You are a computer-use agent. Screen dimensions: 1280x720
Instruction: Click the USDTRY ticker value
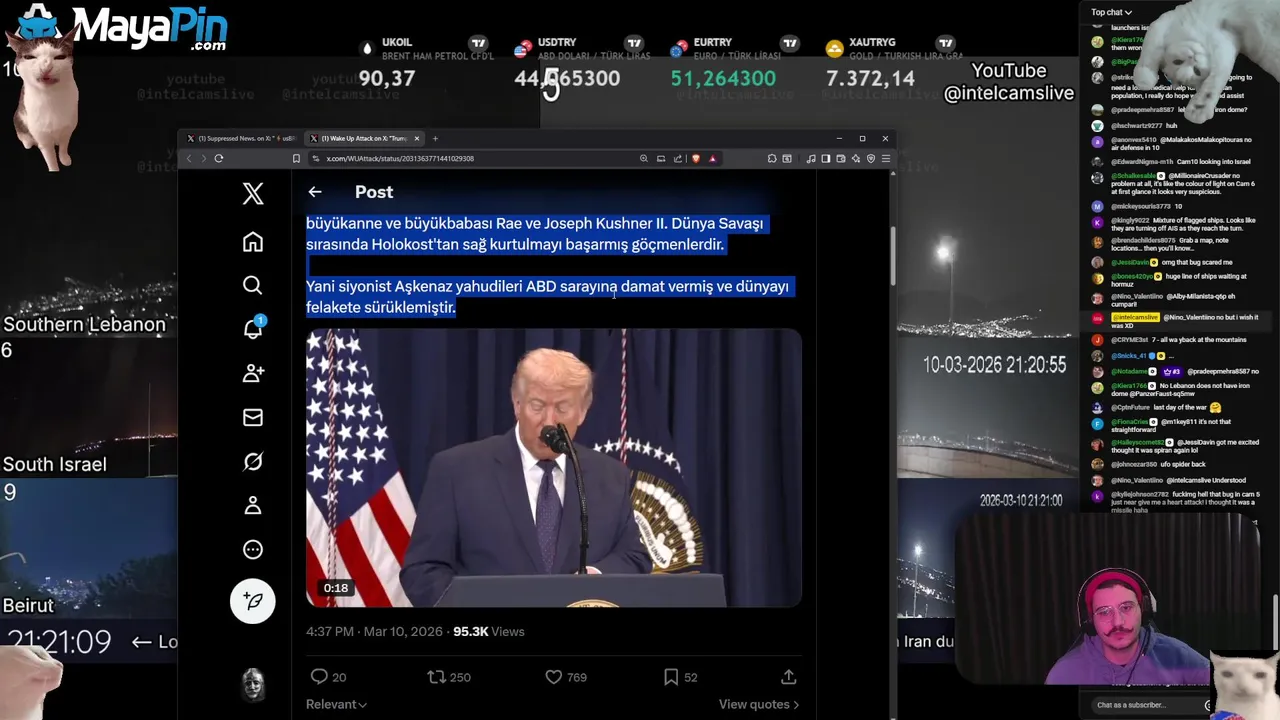pos(567,78)
